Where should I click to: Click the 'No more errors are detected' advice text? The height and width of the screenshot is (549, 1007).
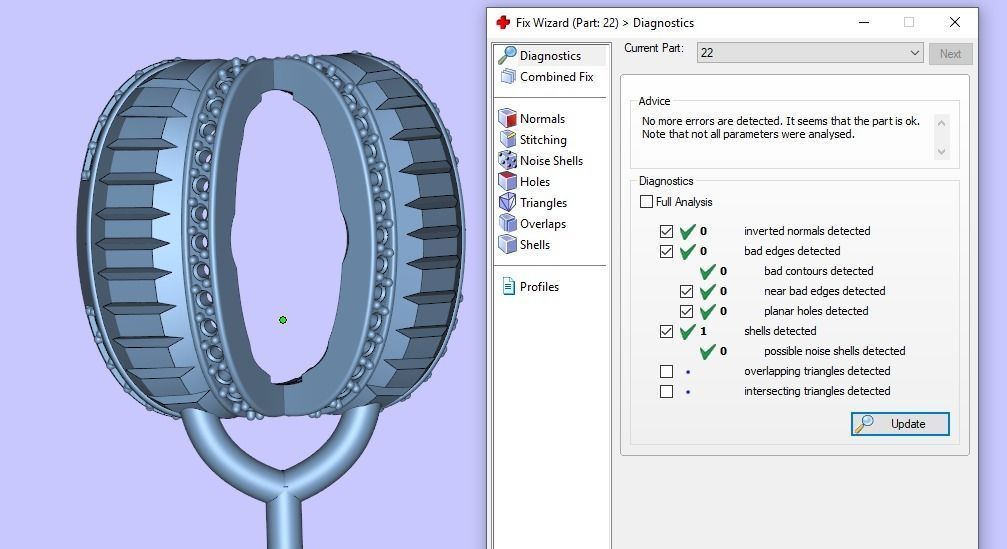tap(780, 127)
